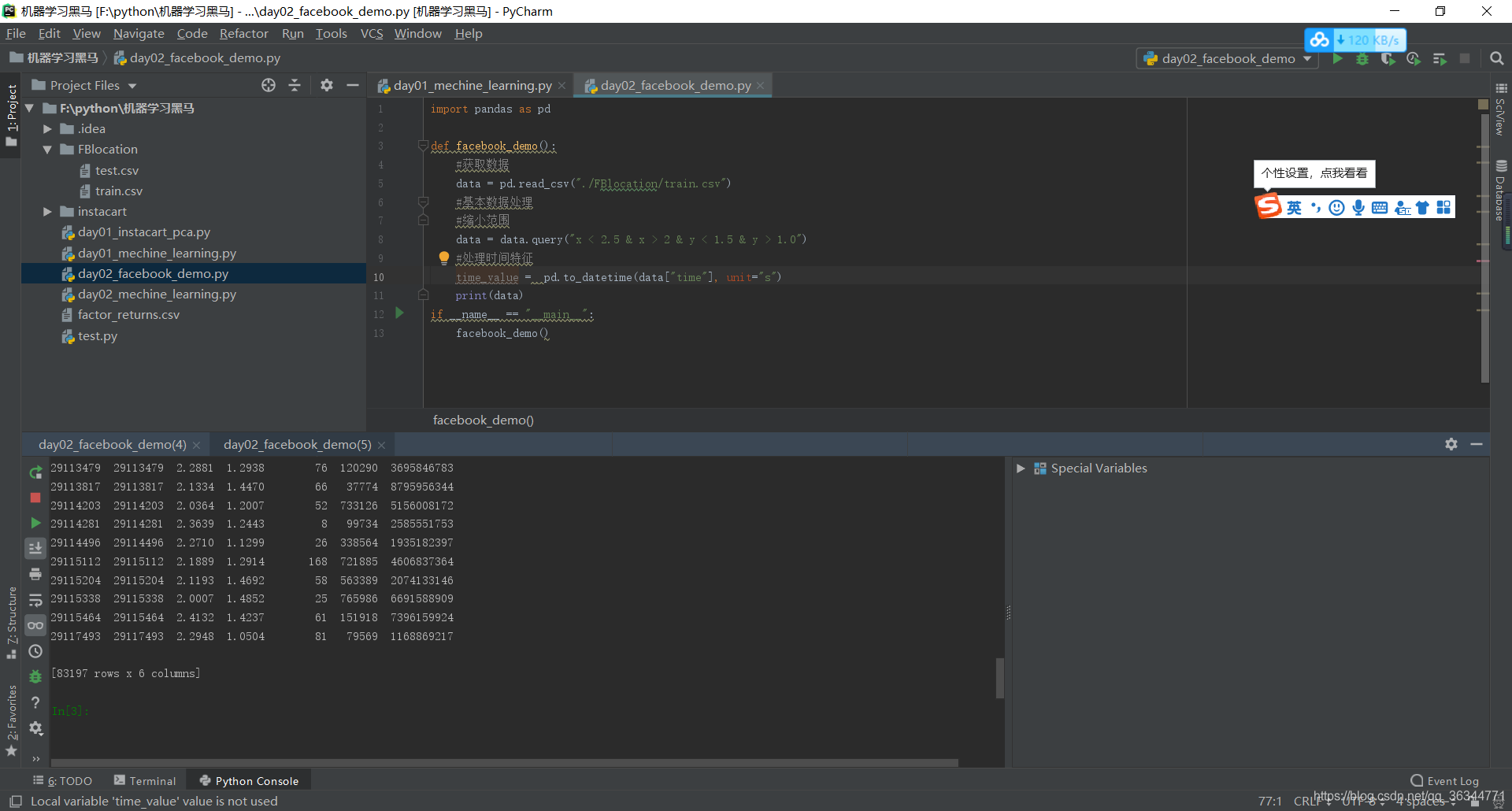Open console panel settings gear on right
Screen dimensions: 1512x811
pyautogui.click(x=1451, y=444)
